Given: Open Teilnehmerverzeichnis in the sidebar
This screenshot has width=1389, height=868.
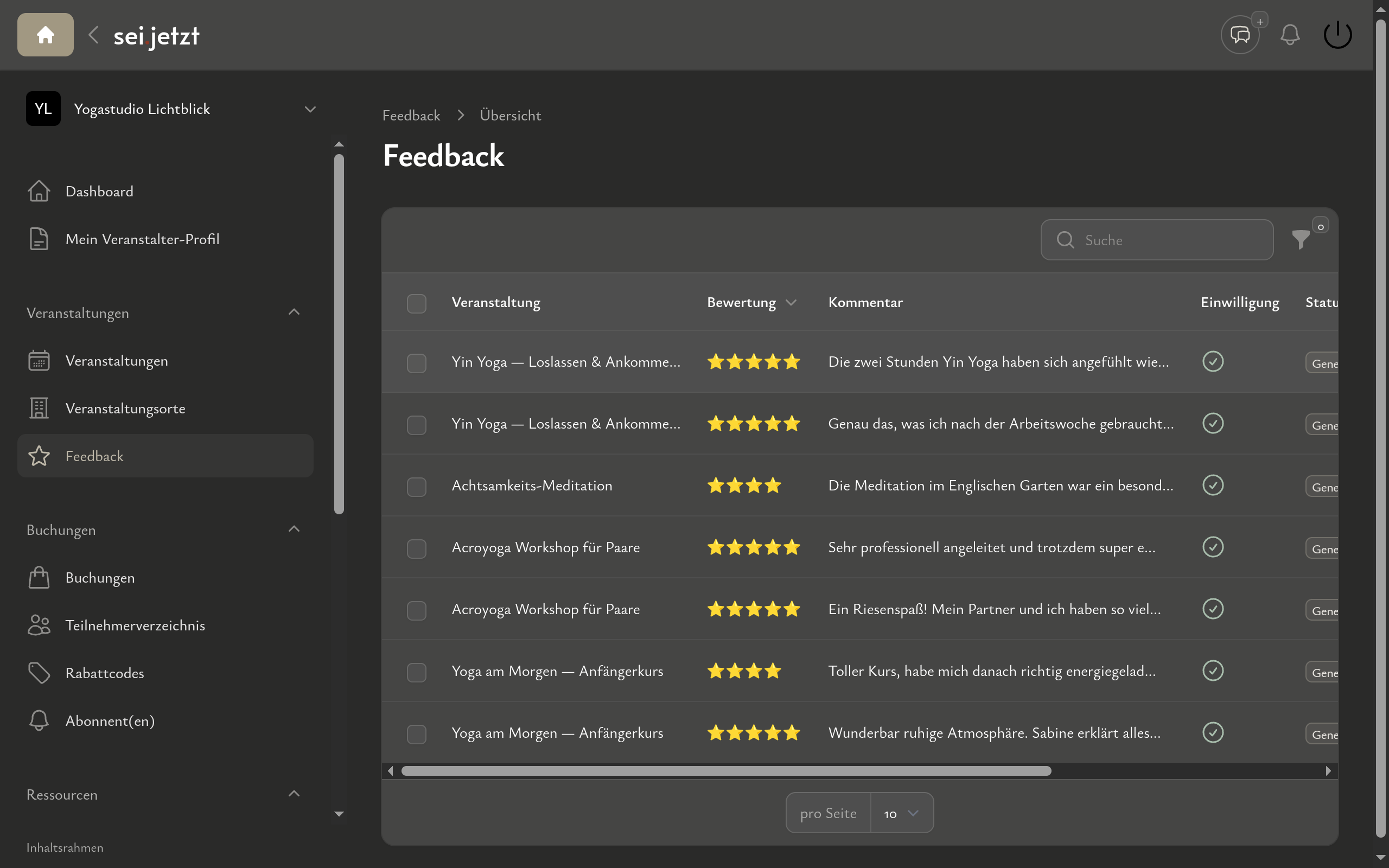Looking at the screenshot, I should click(x=135, y=625).
